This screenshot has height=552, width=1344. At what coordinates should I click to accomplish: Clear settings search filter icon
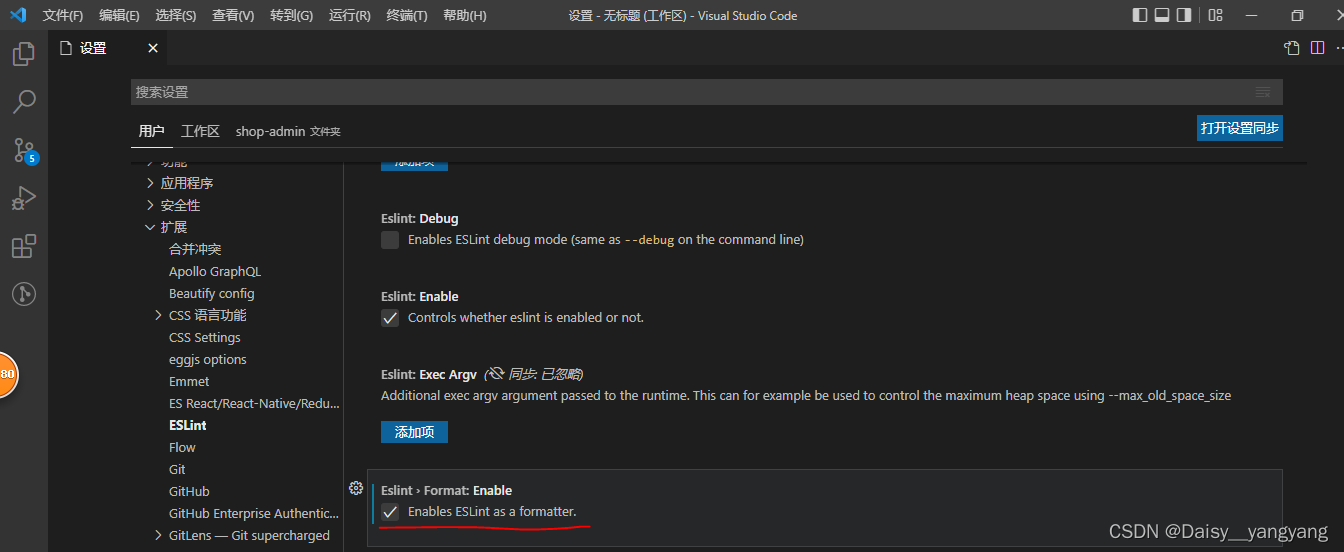[x=1263, y=92]
